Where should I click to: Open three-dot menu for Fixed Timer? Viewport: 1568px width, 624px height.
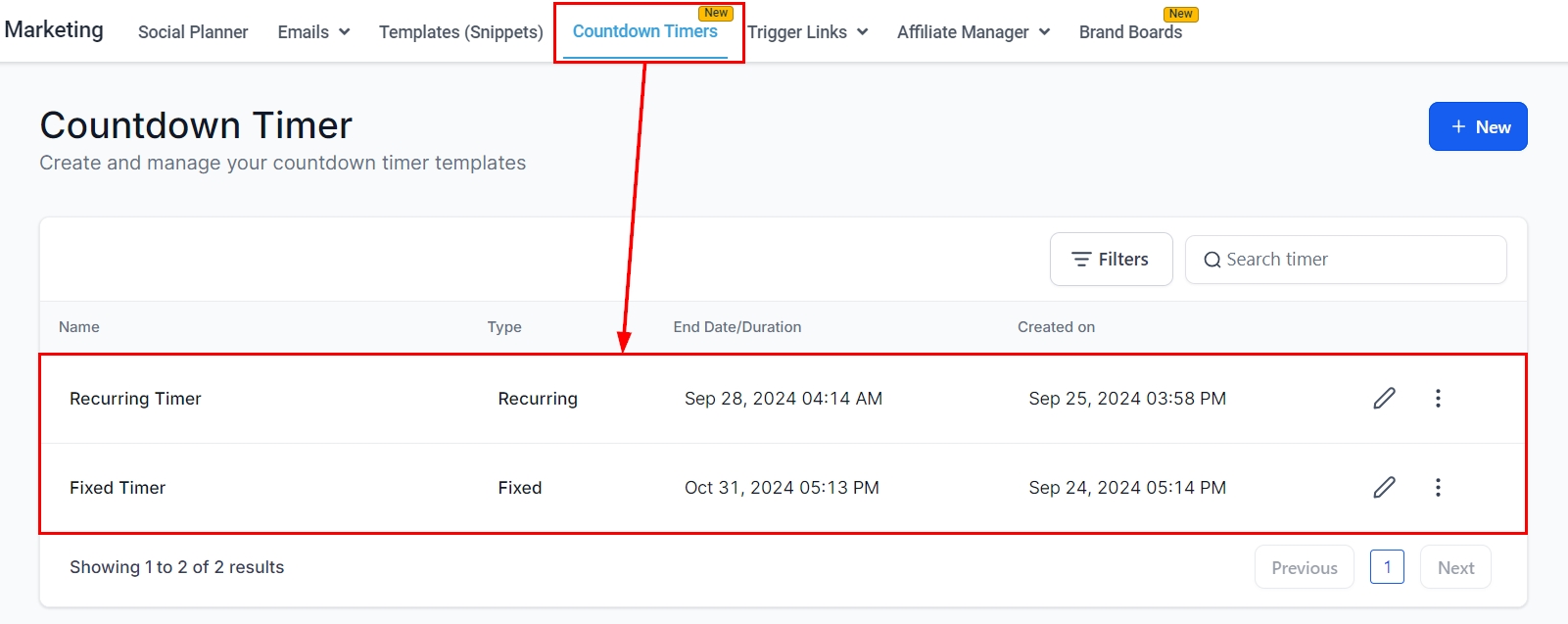click(x=1438, y=487)
